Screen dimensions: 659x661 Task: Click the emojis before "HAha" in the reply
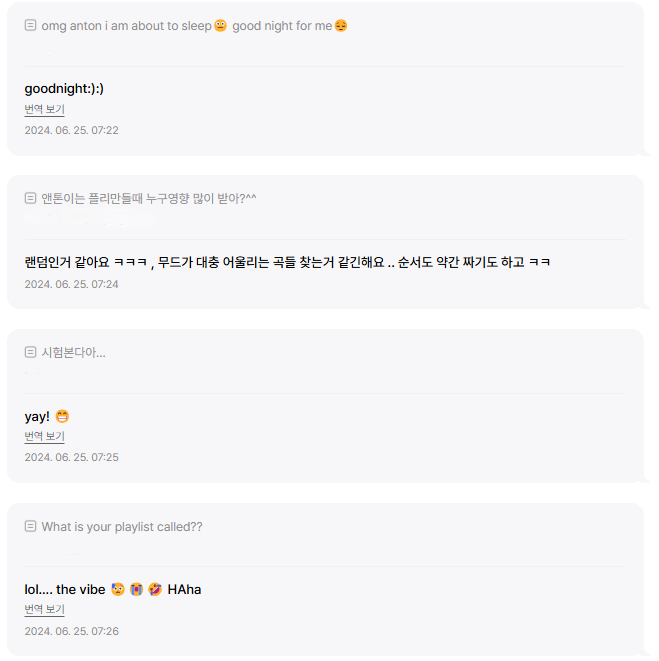(136, 589)
